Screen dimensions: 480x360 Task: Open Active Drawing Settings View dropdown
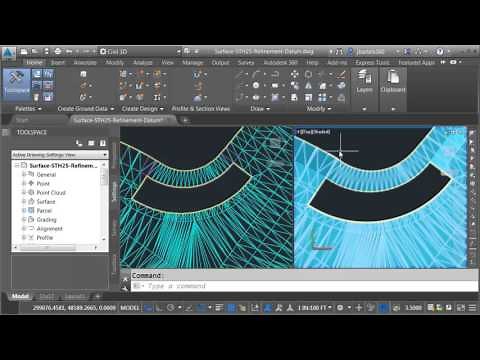tap(60, 155)
